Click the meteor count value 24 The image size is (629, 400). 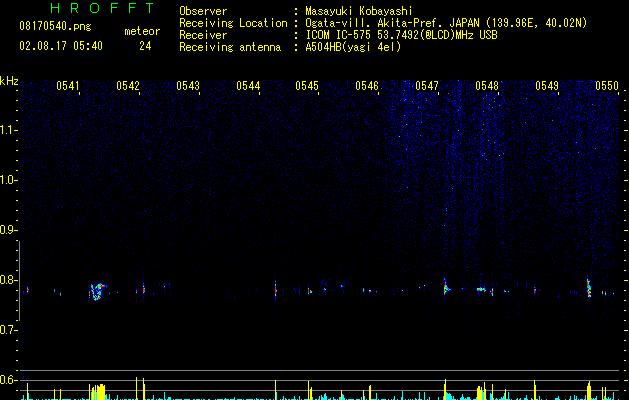(145, 46)
